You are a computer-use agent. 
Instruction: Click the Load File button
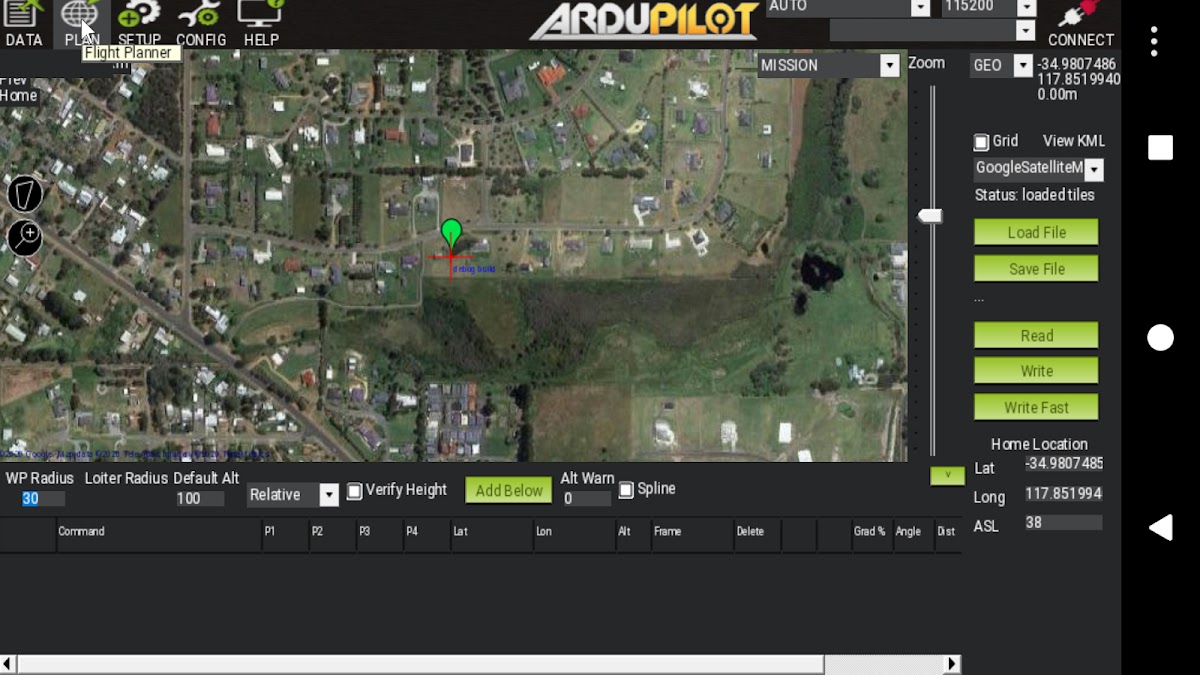point(1036,232)
